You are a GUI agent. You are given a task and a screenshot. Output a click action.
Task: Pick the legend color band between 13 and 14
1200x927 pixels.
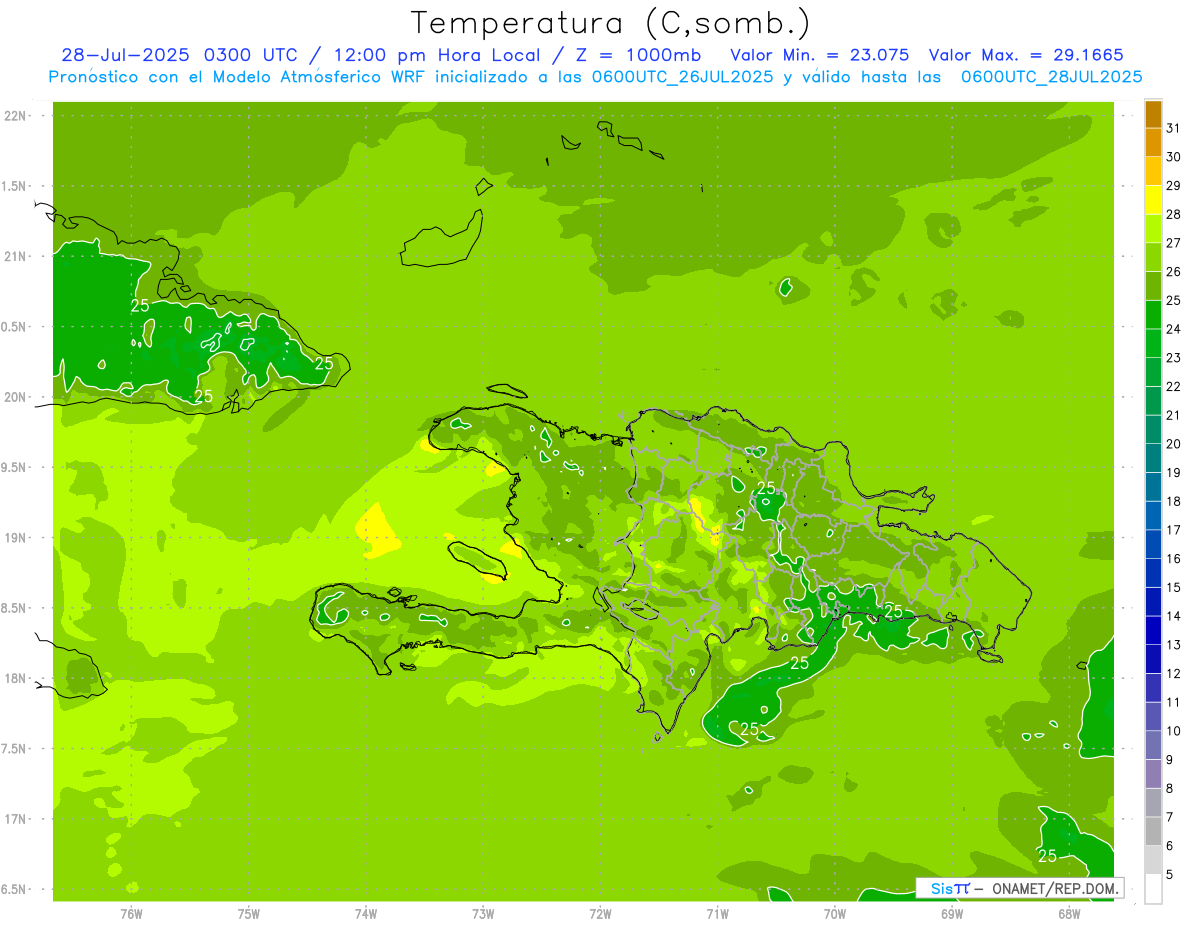click(x=1153, y=630)
